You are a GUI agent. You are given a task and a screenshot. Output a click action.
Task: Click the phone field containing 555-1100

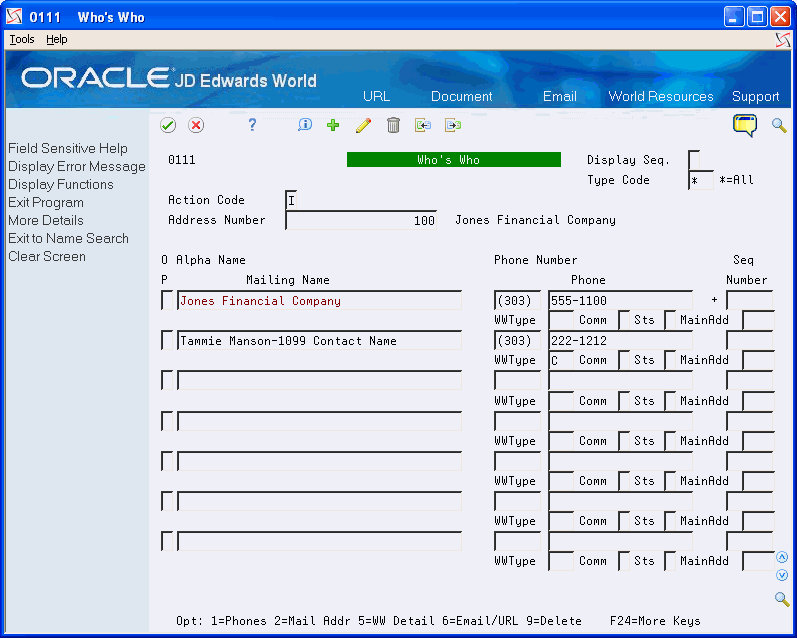(621, 300)
